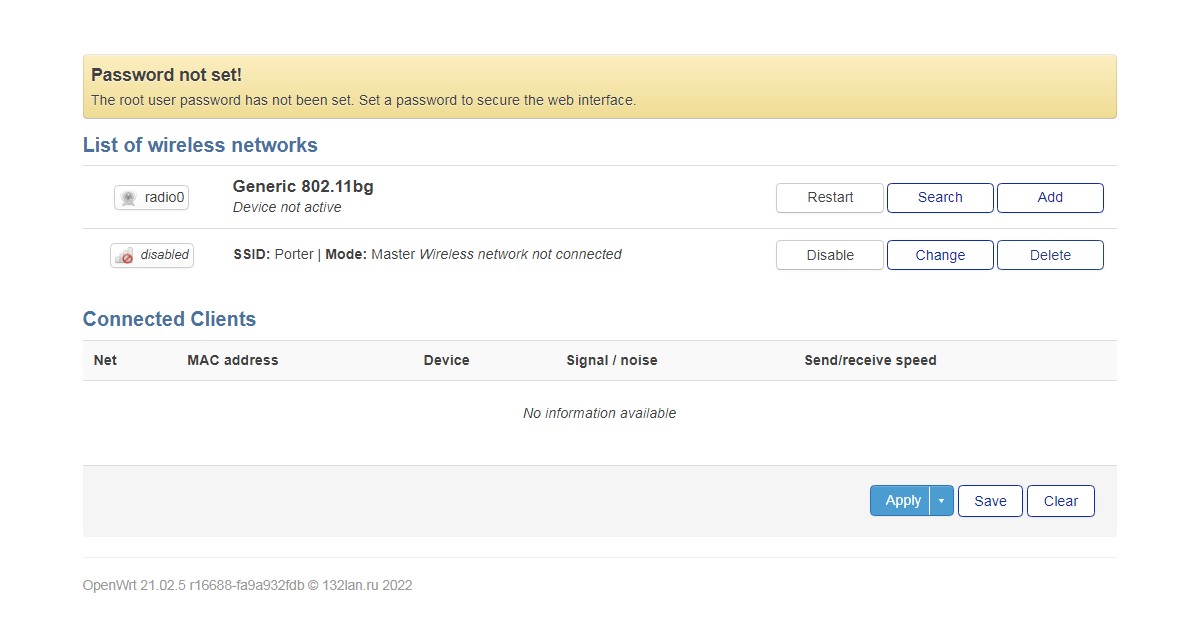
Task: Restart the Generic 802.11bg radio
Action: (829, 197)
